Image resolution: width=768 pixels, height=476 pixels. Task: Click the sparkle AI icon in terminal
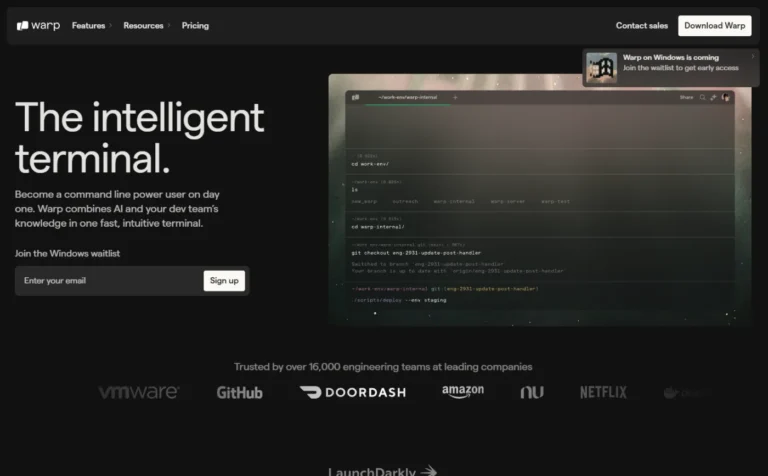[x=713, y=97]
